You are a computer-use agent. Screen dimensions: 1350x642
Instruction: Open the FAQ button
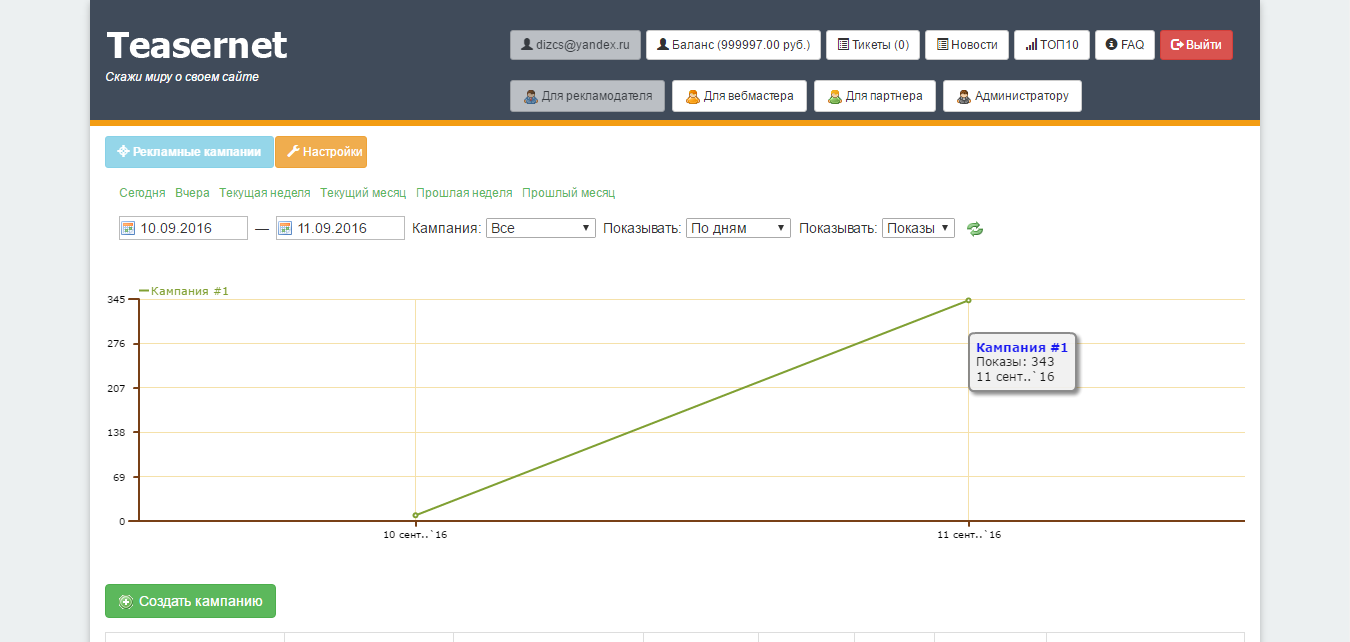1125,45
